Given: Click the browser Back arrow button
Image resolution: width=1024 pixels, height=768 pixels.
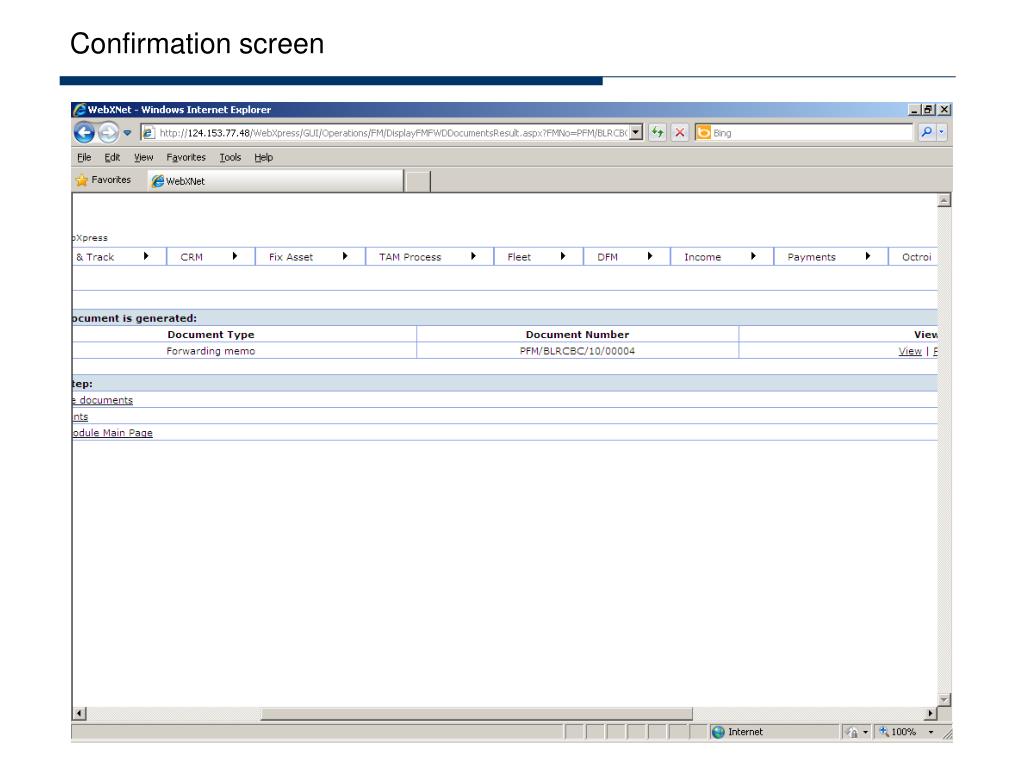Looking at the screenshot, I should point(84,133).
